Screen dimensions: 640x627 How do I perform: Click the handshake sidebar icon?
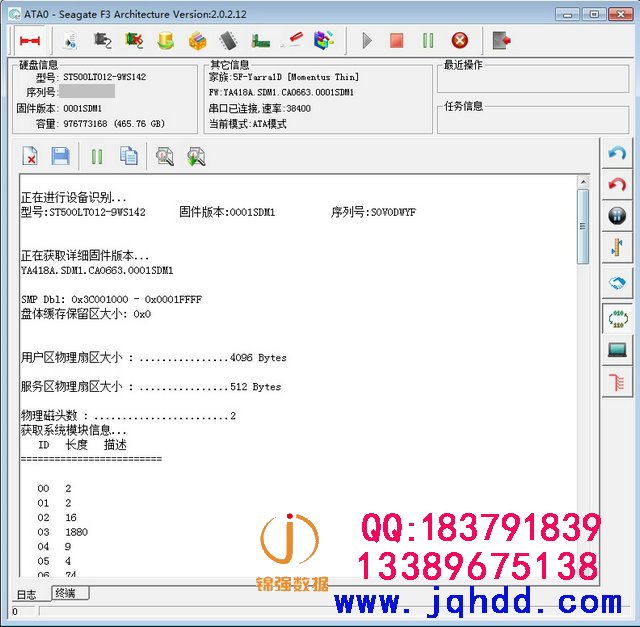point(617,282)
